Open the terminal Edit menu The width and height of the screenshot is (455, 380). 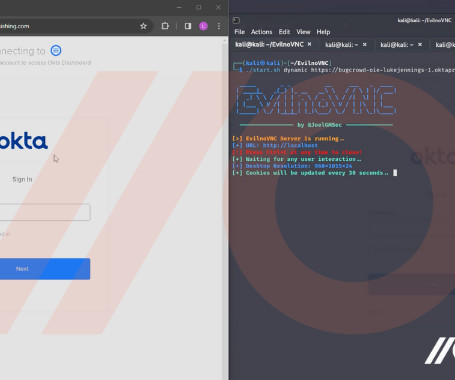284,32
